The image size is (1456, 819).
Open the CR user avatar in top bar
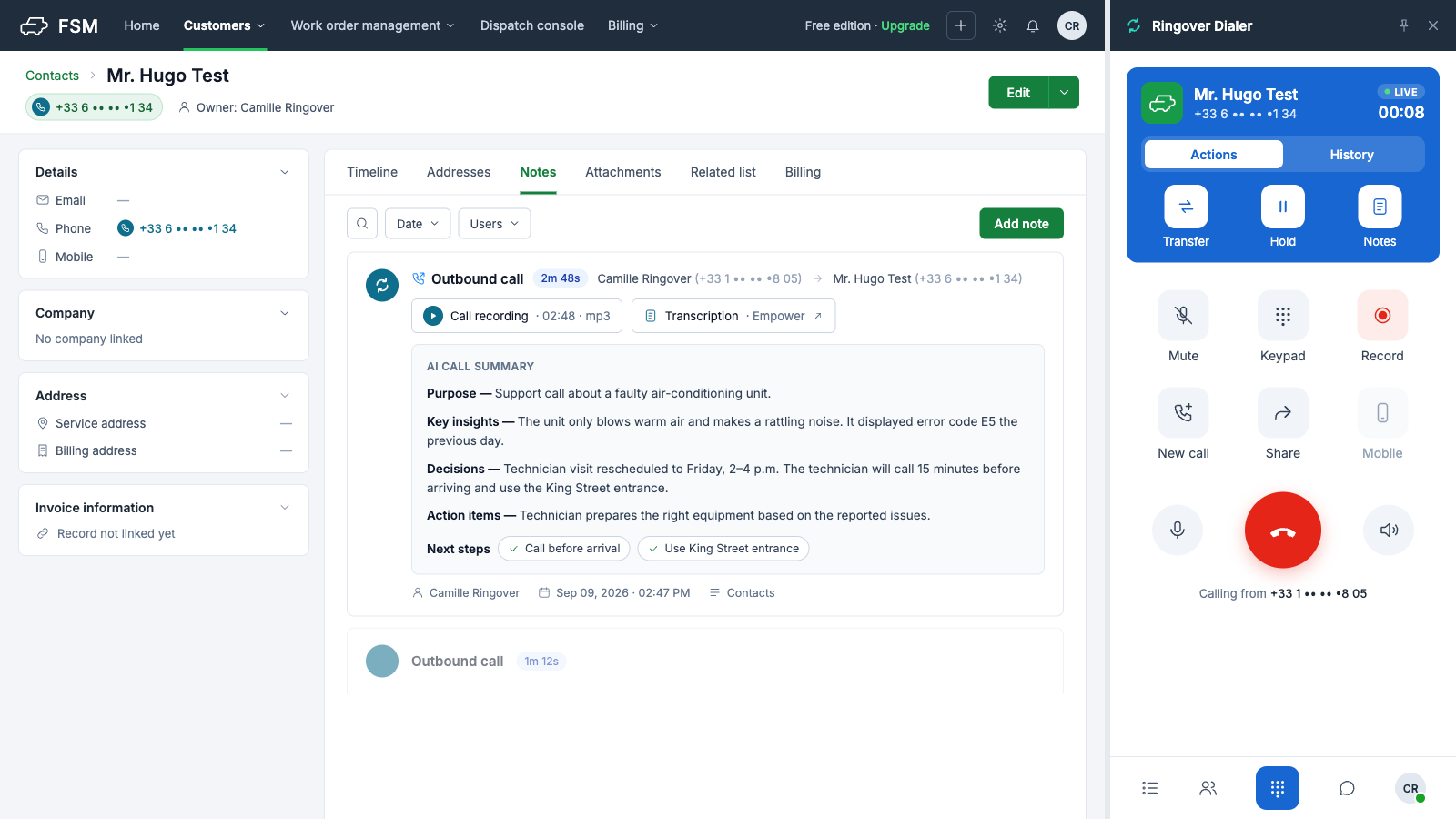(1072, 25)
